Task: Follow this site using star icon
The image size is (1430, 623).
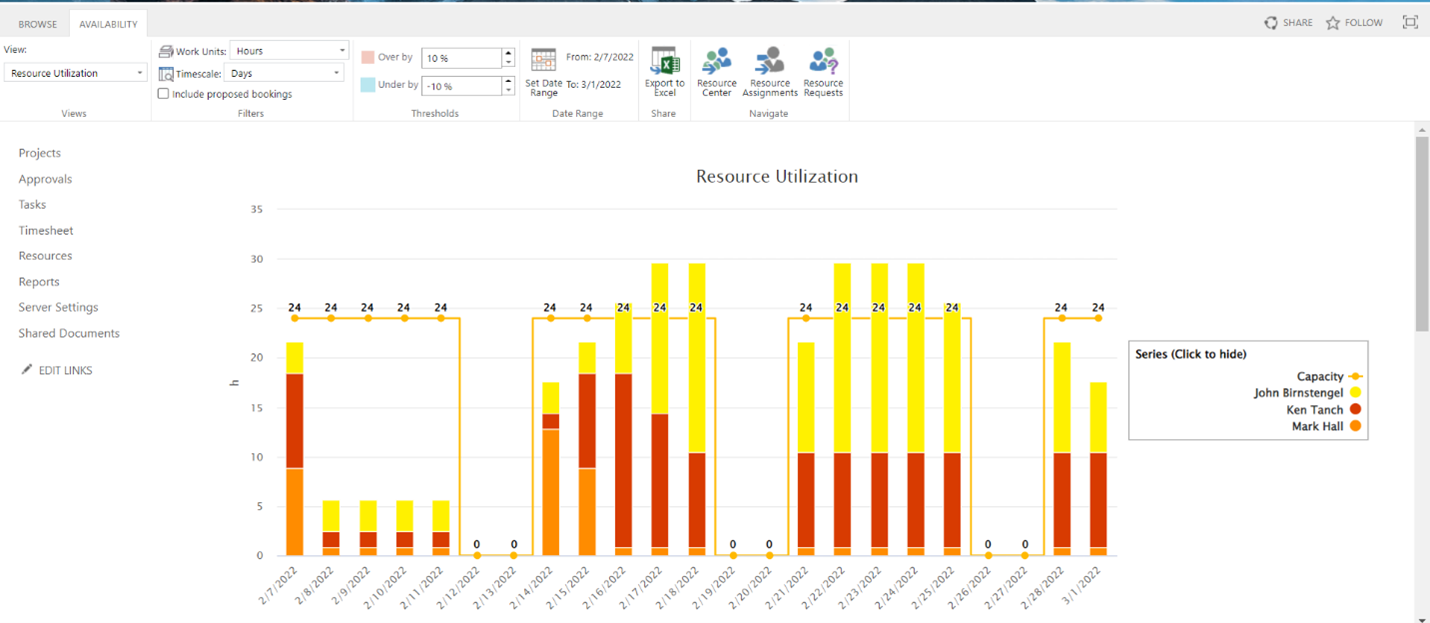Action: click(1354, 23)
